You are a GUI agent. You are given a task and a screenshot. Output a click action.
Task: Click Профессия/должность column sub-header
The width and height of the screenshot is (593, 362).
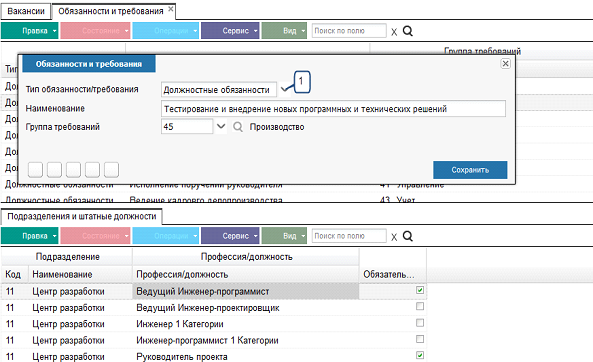245,274
